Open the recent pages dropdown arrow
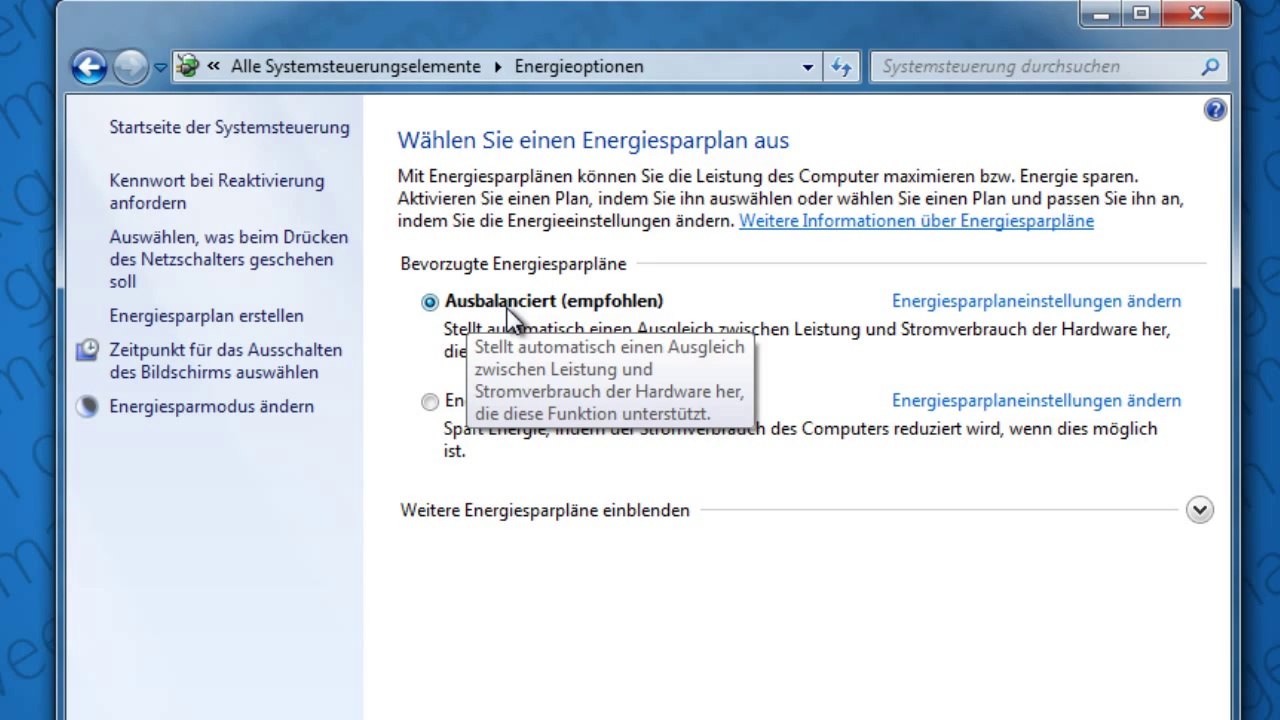Viewport: 1280px width, 720px height. pos(160,68)
